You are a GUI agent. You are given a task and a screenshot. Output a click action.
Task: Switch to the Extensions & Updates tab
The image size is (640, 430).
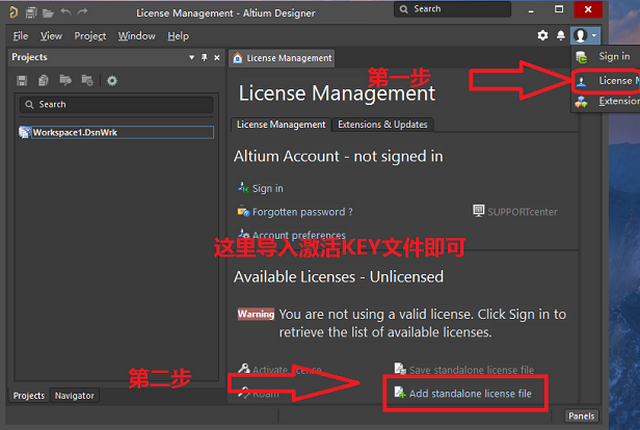click(382, 124)
